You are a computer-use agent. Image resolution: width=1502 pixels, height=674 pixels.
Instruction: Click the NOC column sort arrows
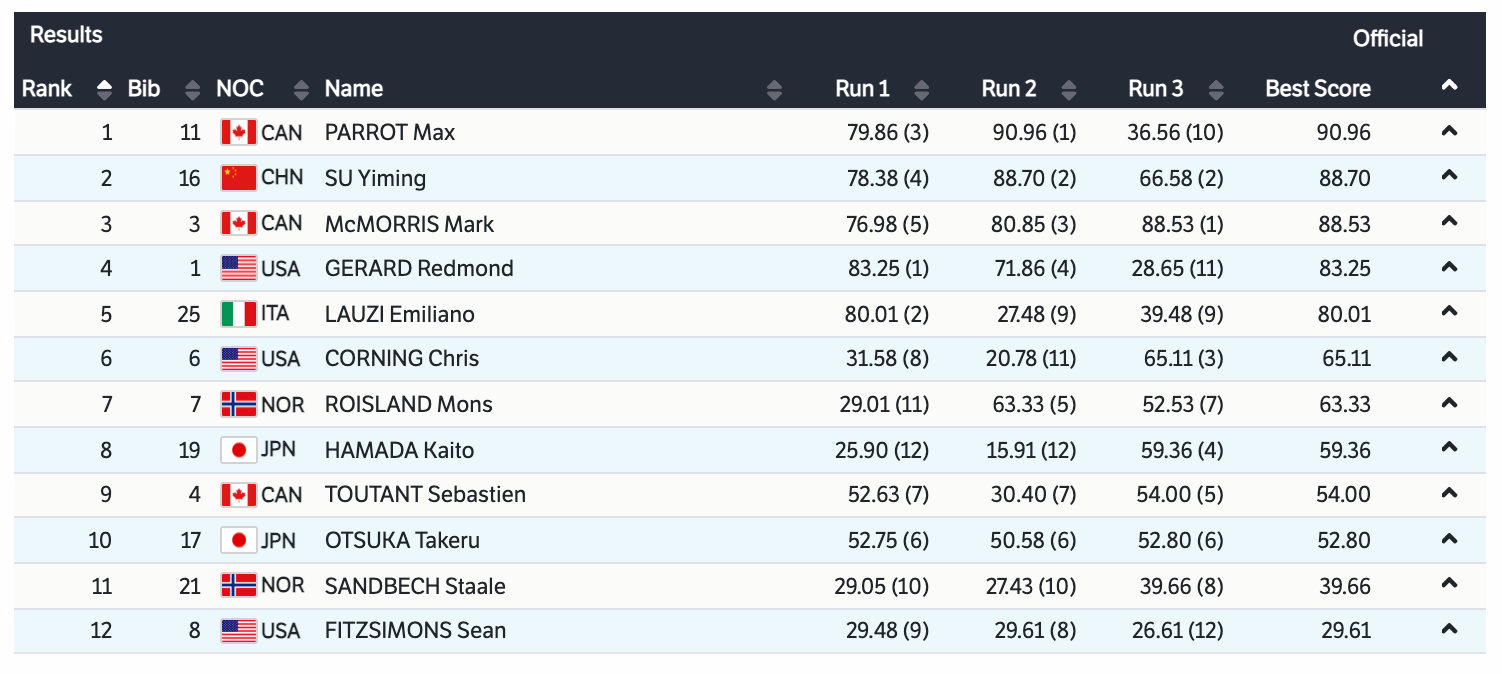coord(301,90)
